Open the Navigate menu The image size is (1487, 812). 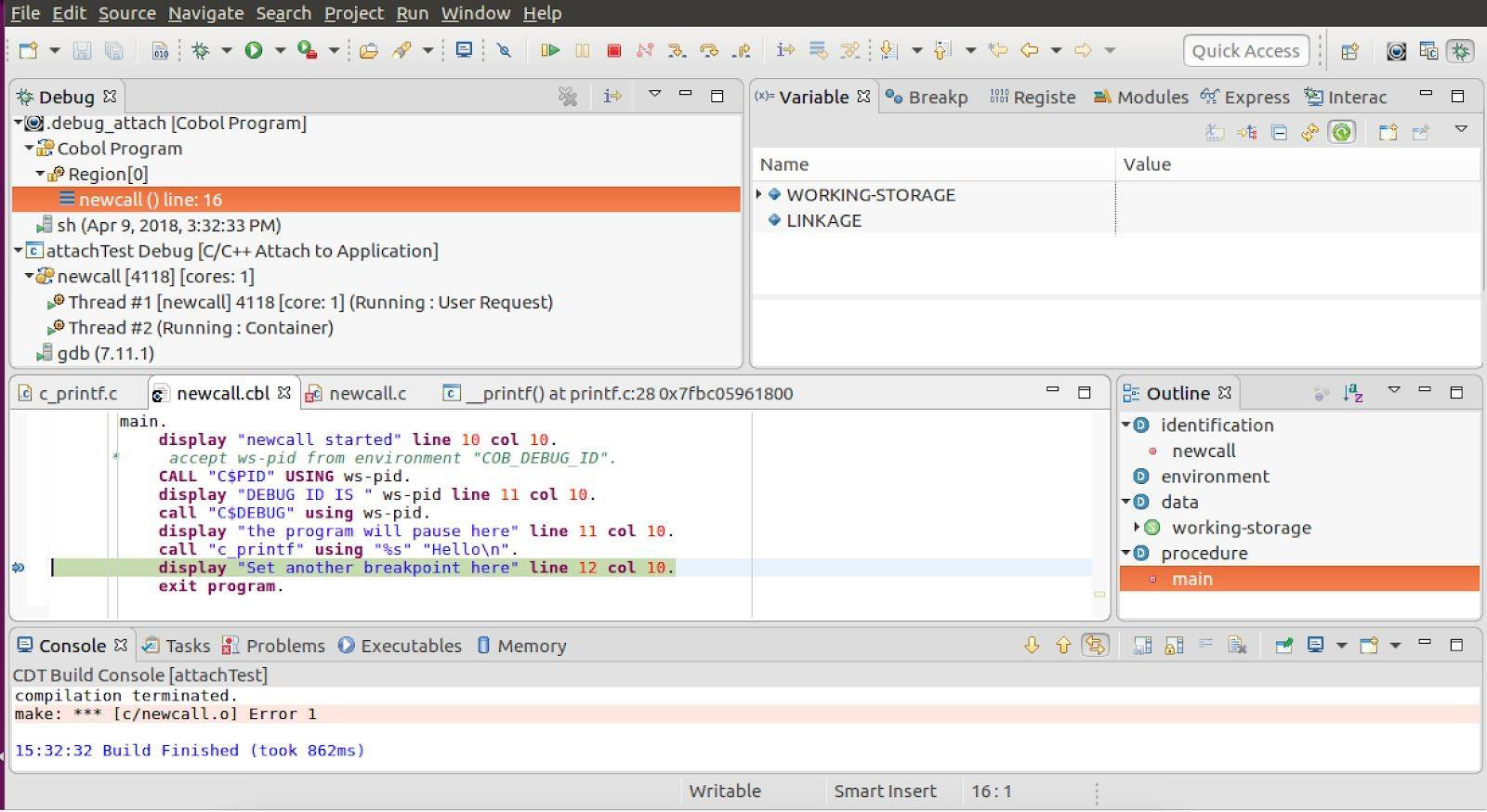click(205, 13)
